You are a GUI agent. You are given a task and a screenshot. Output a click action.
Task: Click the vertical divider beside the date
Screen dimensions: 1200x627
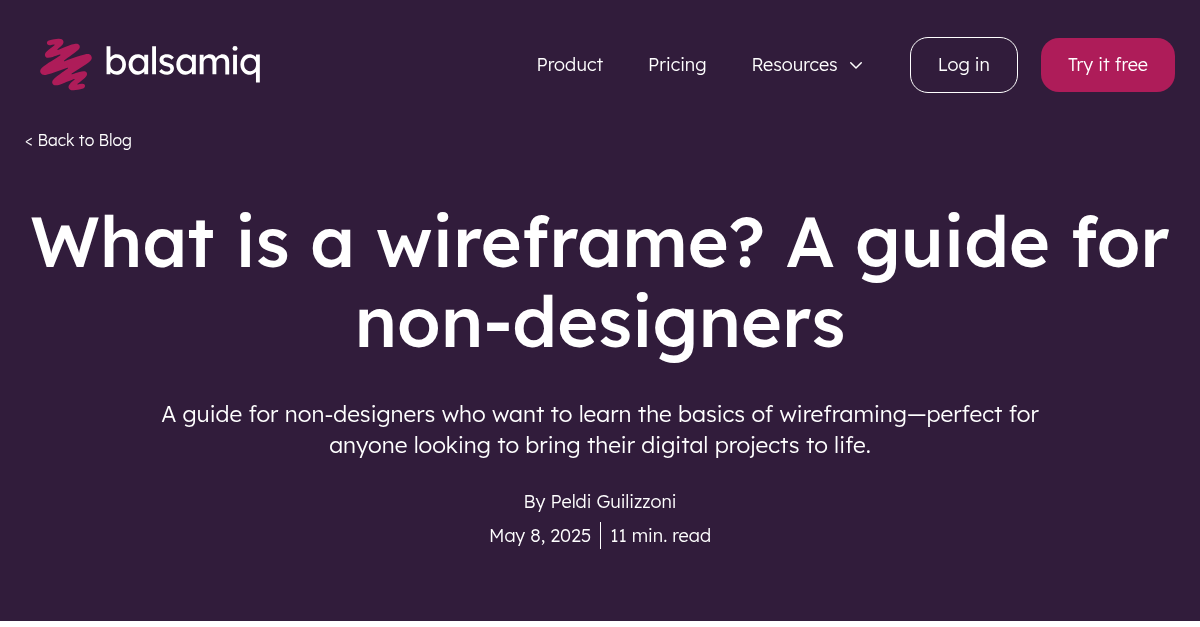(x=601, y=536)
